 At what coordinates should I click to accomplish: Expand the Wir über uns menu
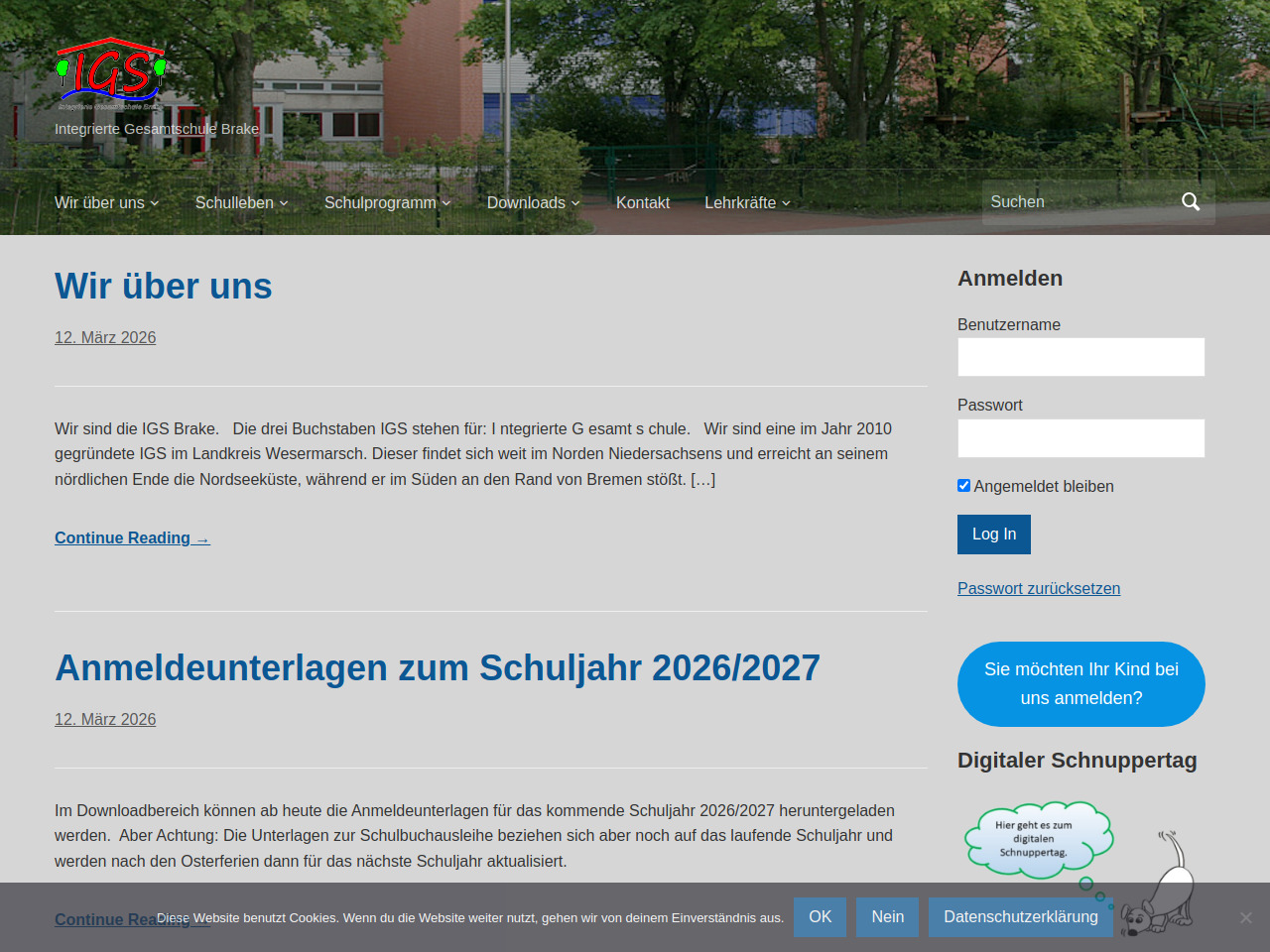pyautogui.click(x=106, y=203)
